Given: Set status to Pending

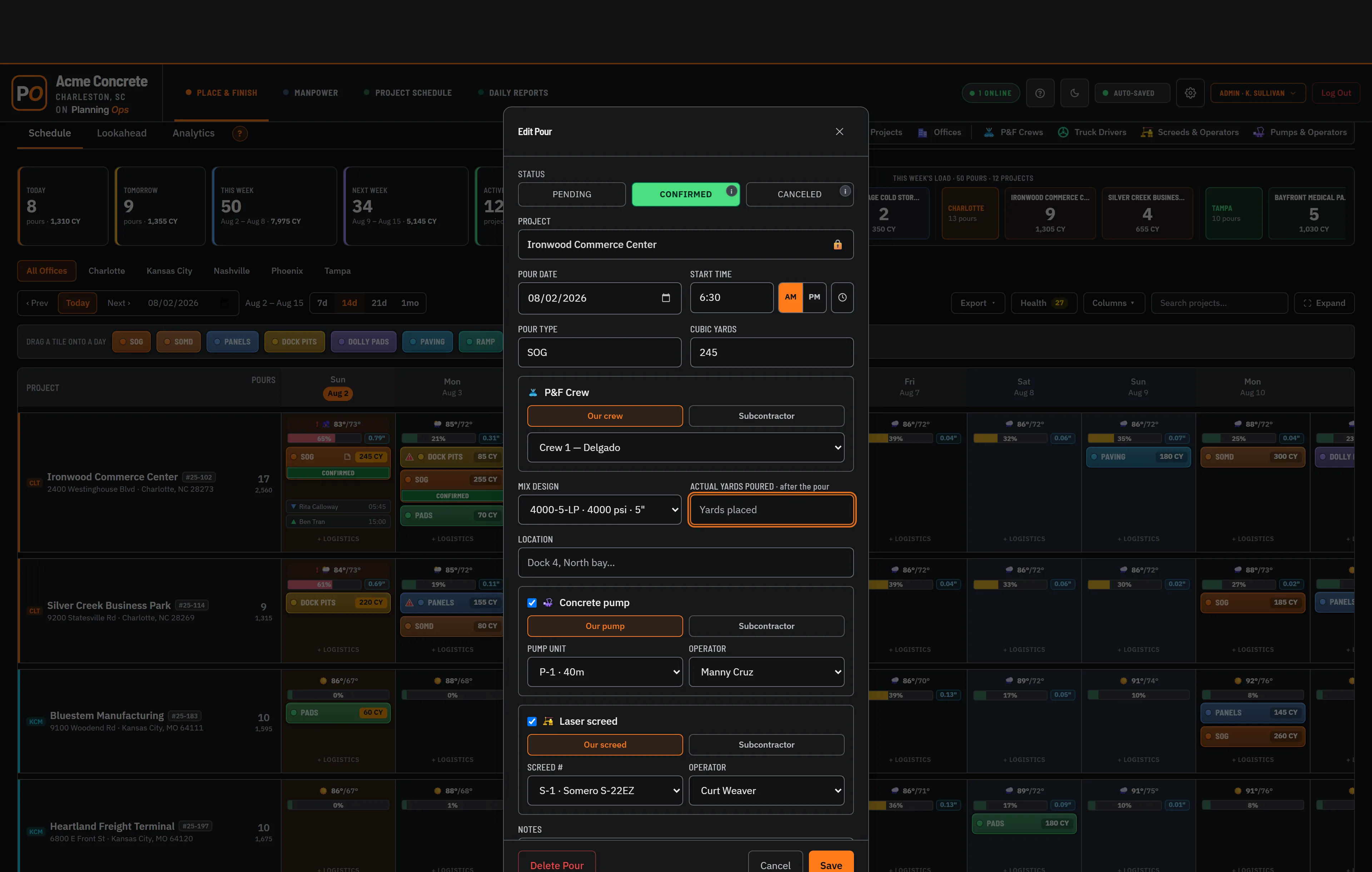Looking at the screenshot, I should coord(571,194).
